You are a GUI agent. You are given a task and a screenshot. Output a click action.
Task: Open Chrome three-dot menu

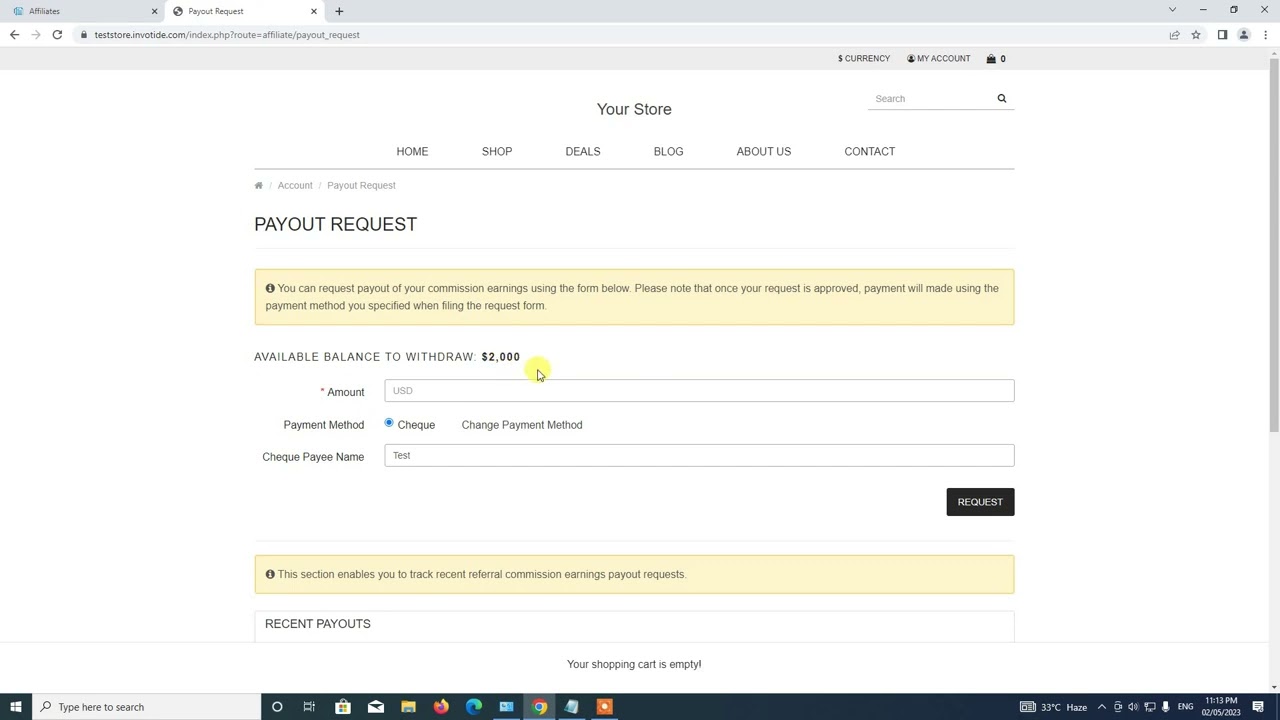tap(1265, 35)
